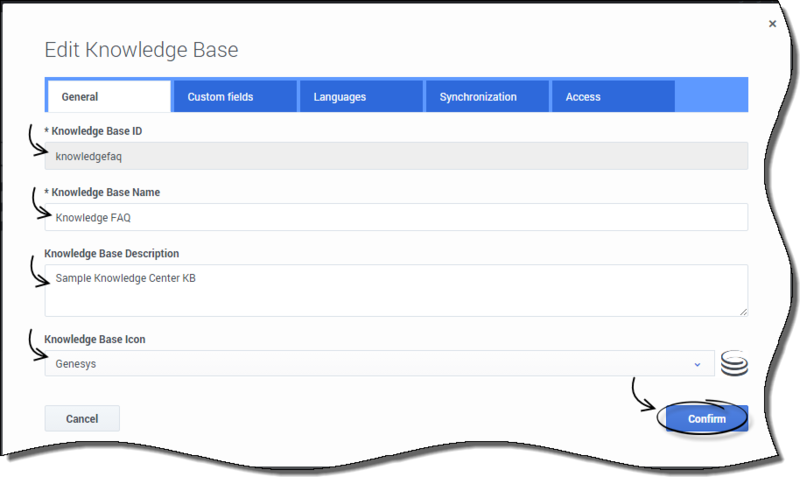The height and width of the screenshot is (477, 800).
Task: Click the Confirm button
Action: coord(707,419)
